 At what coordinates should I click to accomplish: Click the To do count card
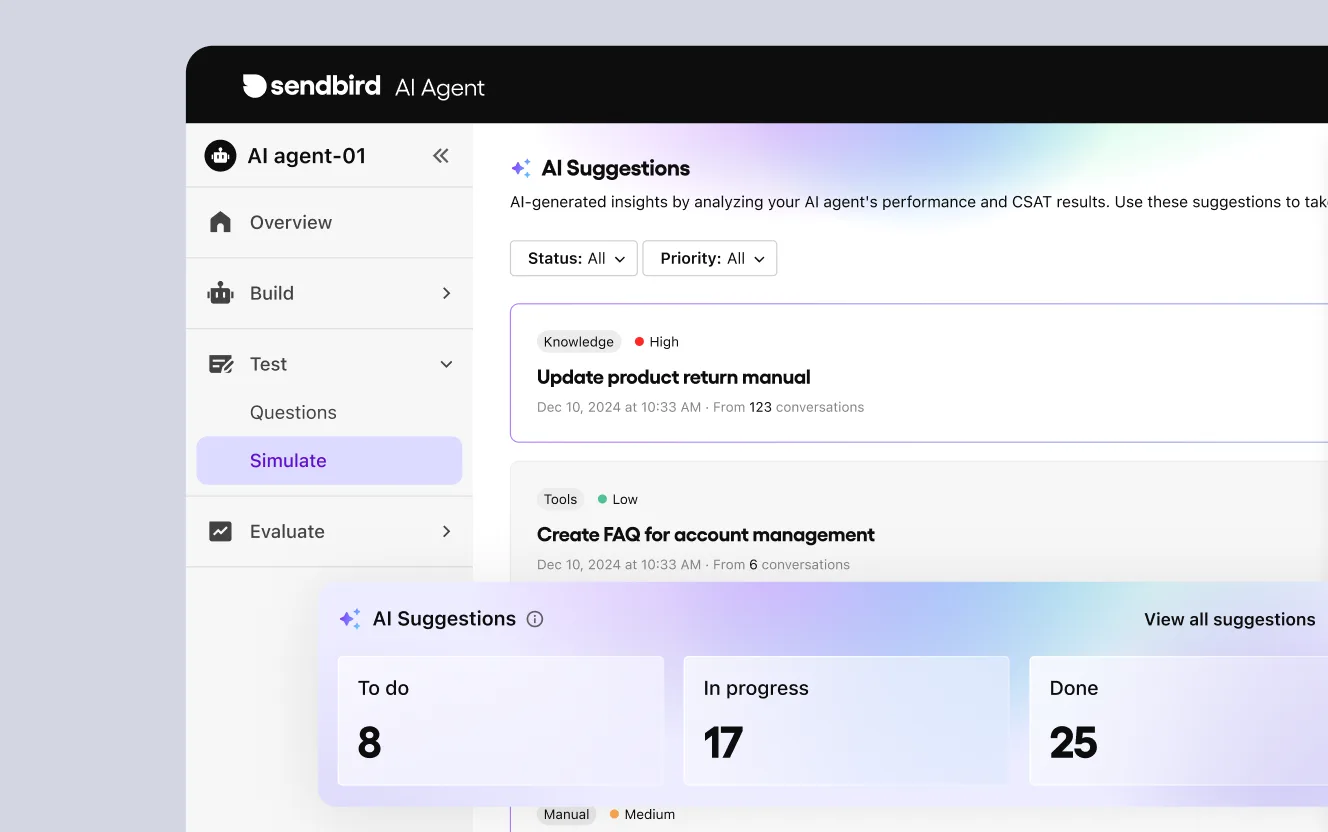pyautogui.click(x=500, y=720)
